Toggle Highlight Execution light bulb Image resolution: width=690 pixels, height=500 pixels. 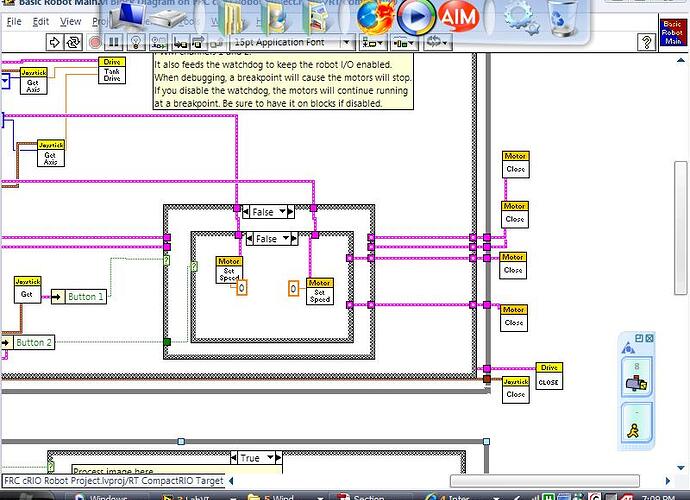[x=136, y=43]
